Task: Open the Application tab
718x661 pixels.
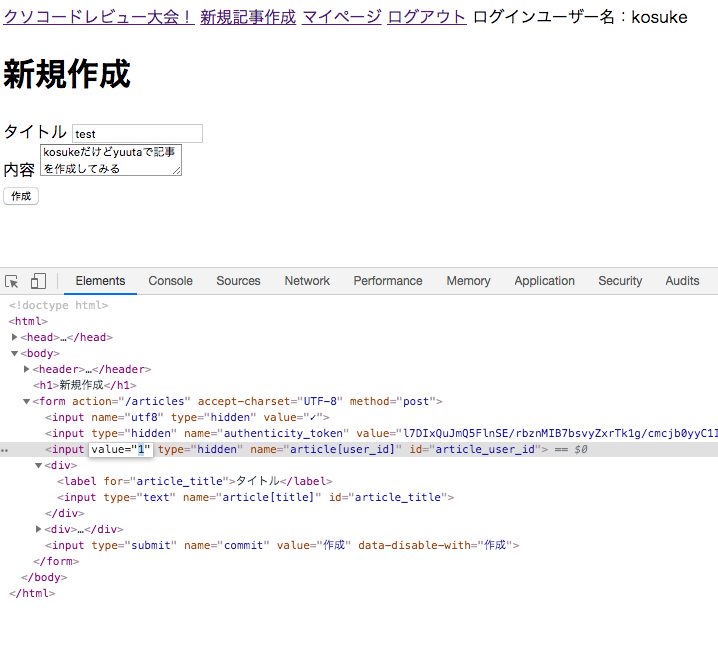Action: [544, 281]
